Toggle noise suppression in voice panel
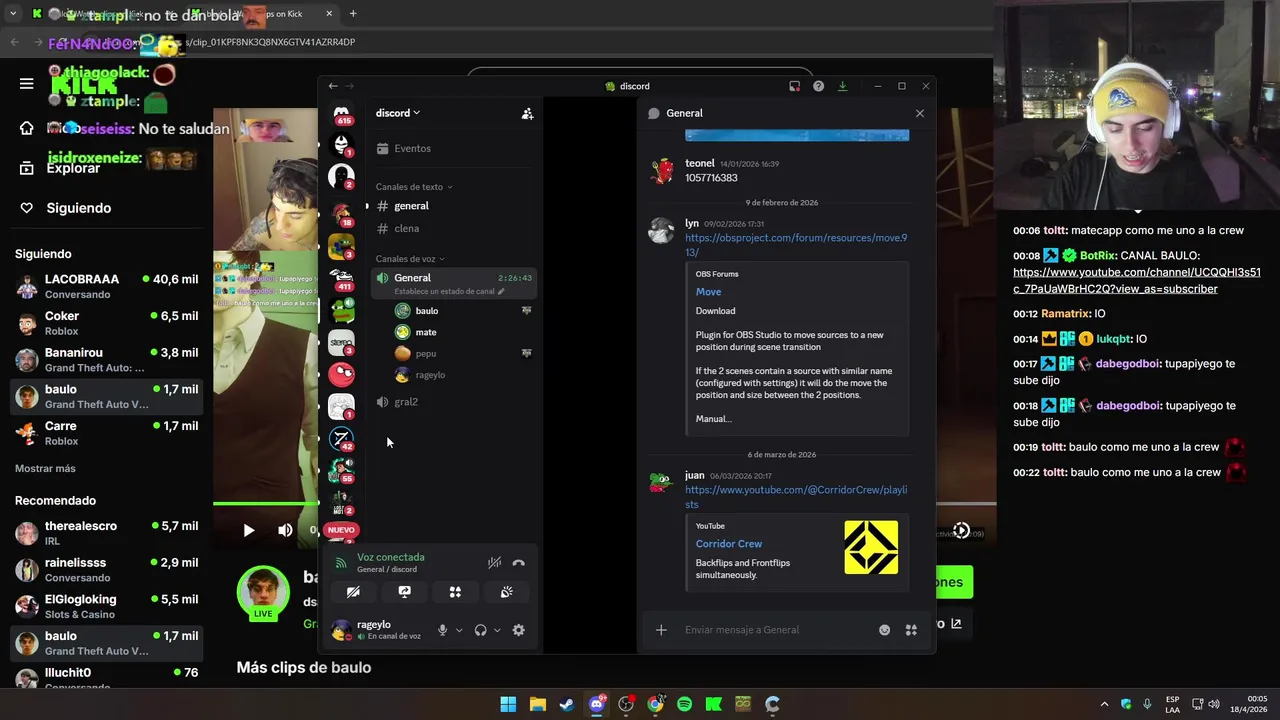 (494, 563)
